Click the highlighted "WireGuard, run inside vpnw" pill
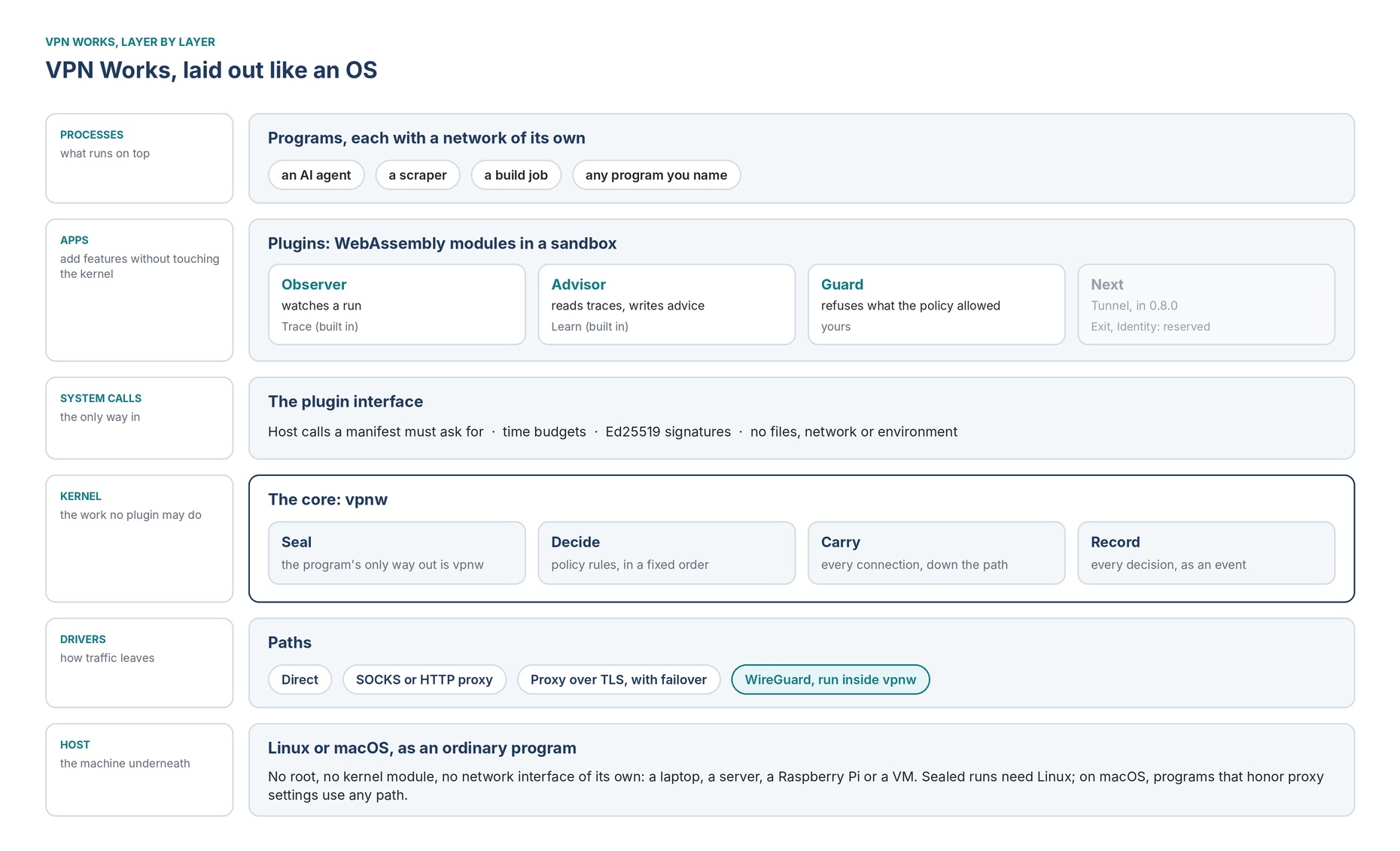The width and height of the screenshot is (1400, 851). coord(830,679)
